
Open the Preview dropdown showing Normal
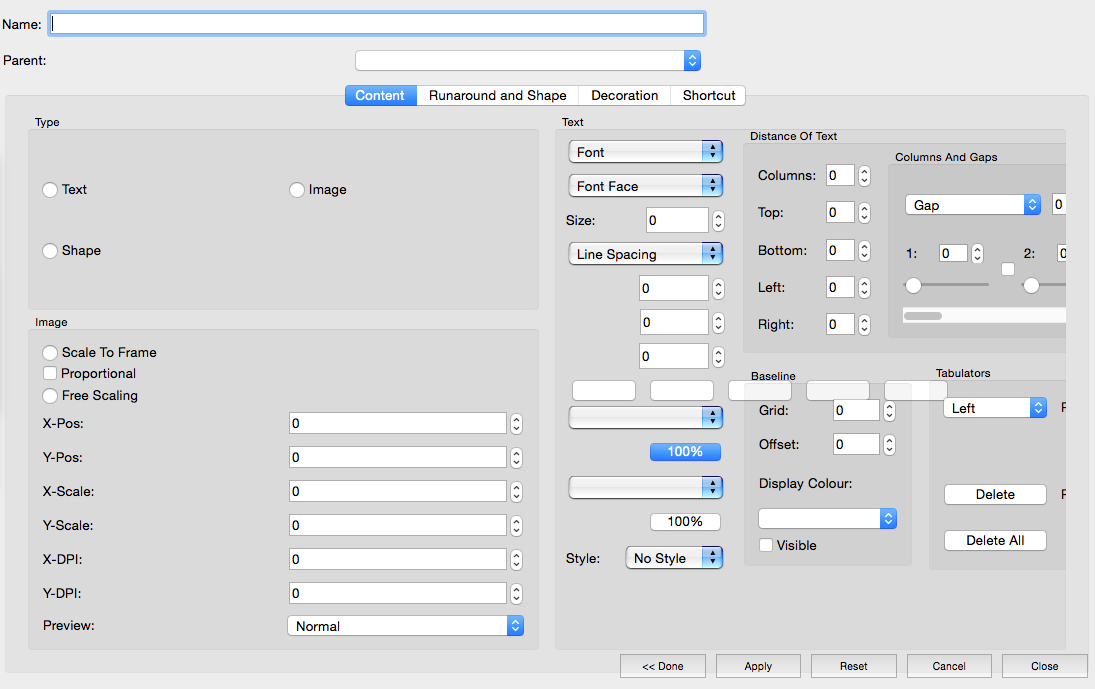coord(405,626)
